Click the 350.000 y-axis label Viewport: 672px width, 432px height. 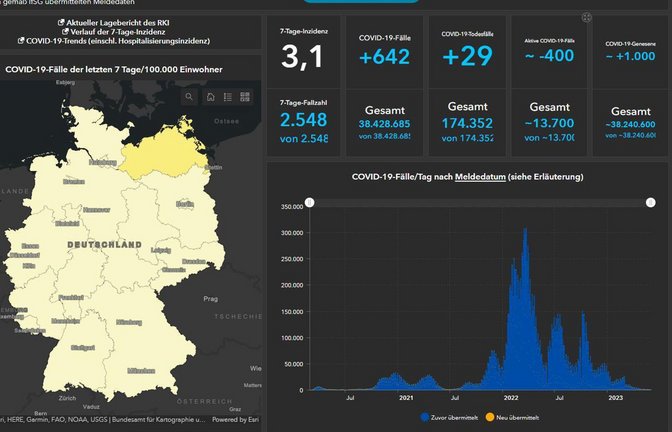pyautogui.click(x=292, y=207)
